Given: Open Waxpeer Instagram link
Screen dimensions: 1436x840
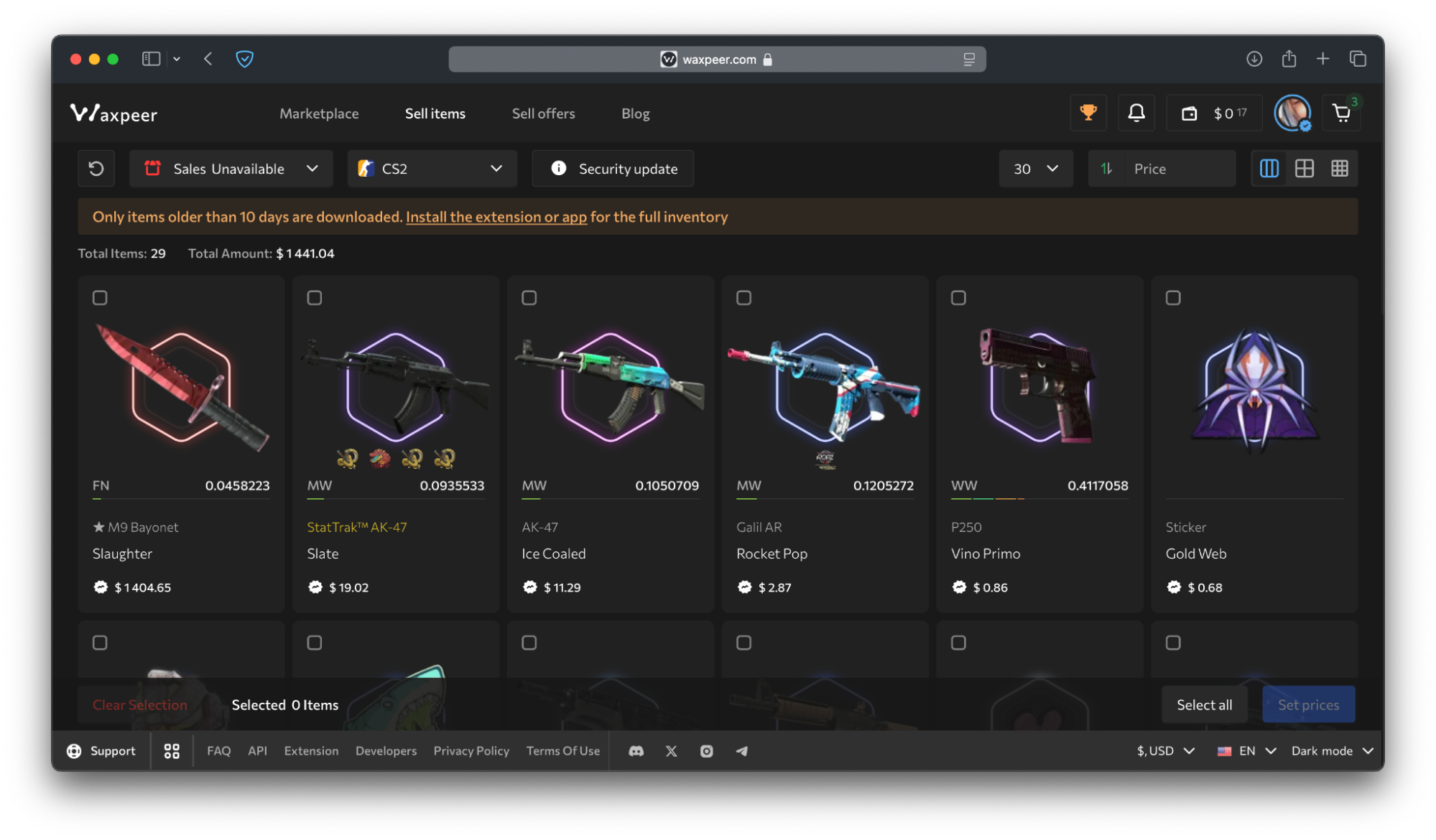Looking at the screenshot, I should tap(707, 751).
